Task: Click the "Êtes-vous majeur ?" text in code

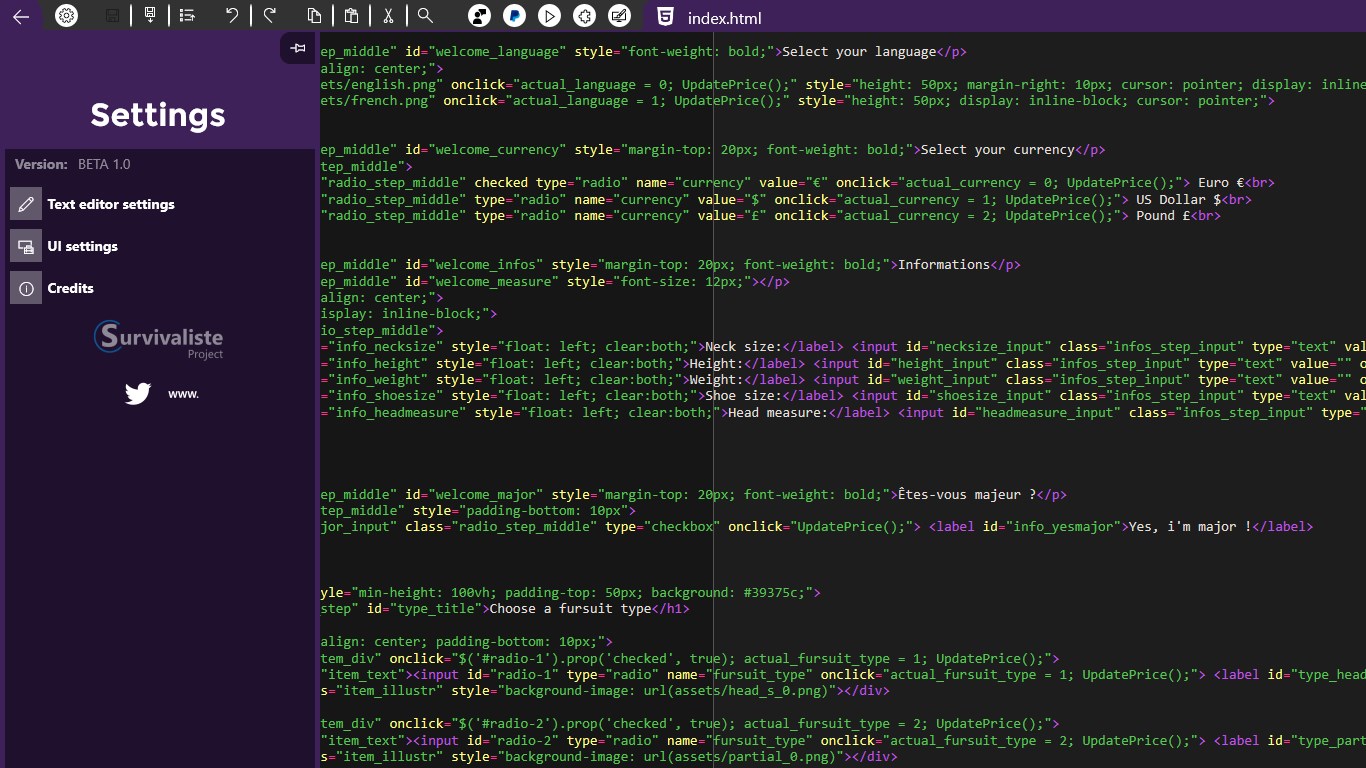Action: click(966, 495)
